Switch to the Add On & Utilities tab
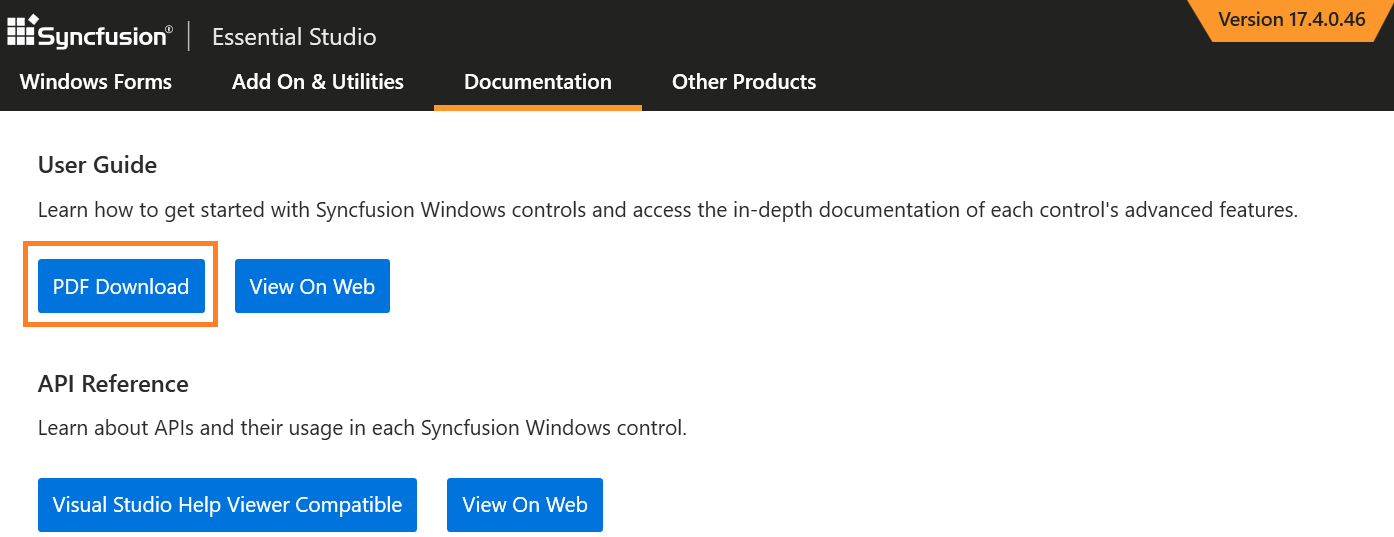 pos(318,82)
